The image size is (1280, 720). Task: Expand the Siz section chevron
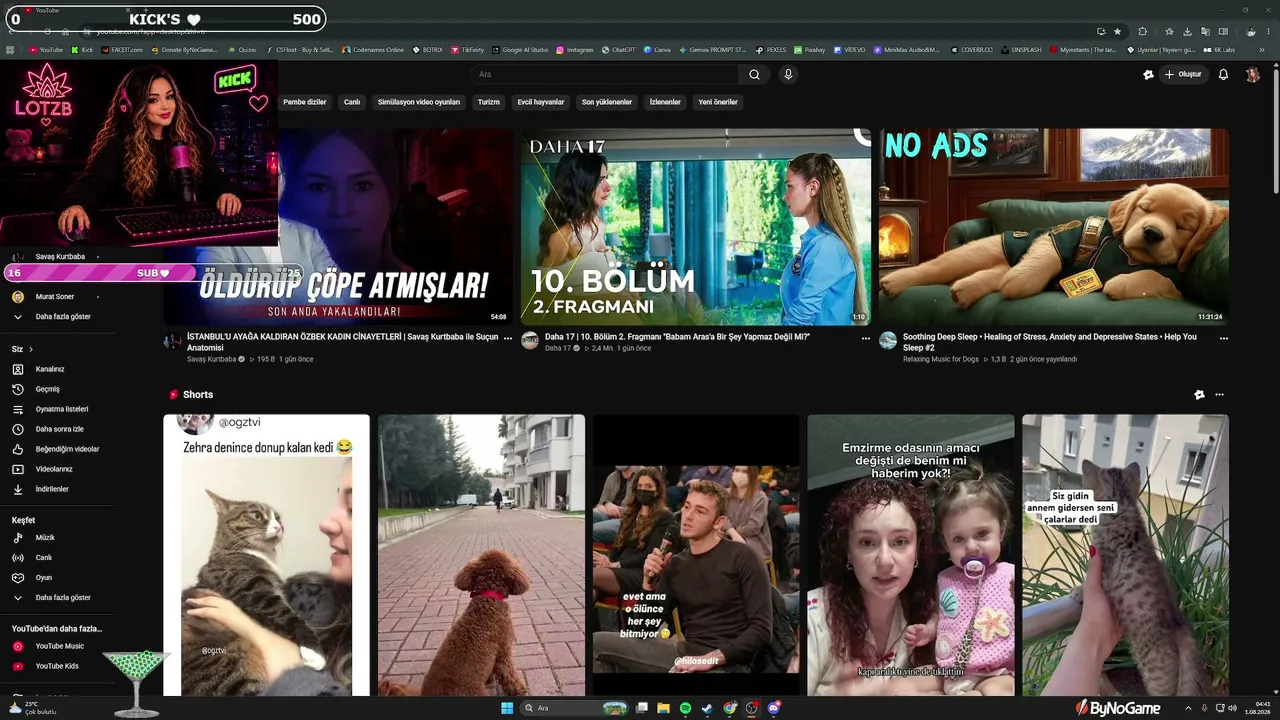[31, 349]
